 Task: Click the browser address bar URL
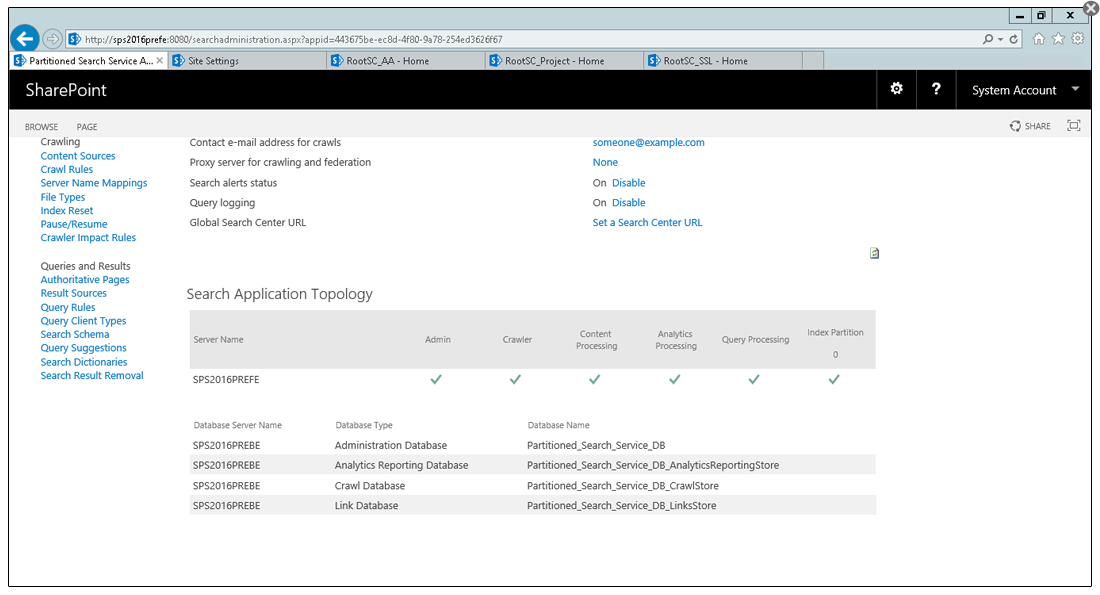pos(294,39)
